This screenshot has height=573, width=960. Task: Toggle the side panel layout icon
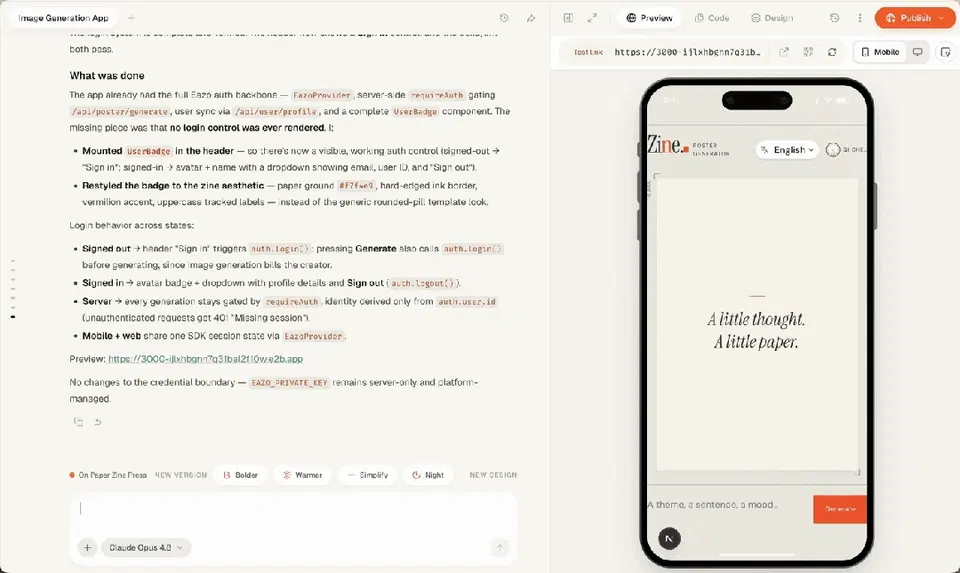tap(568, 18)
